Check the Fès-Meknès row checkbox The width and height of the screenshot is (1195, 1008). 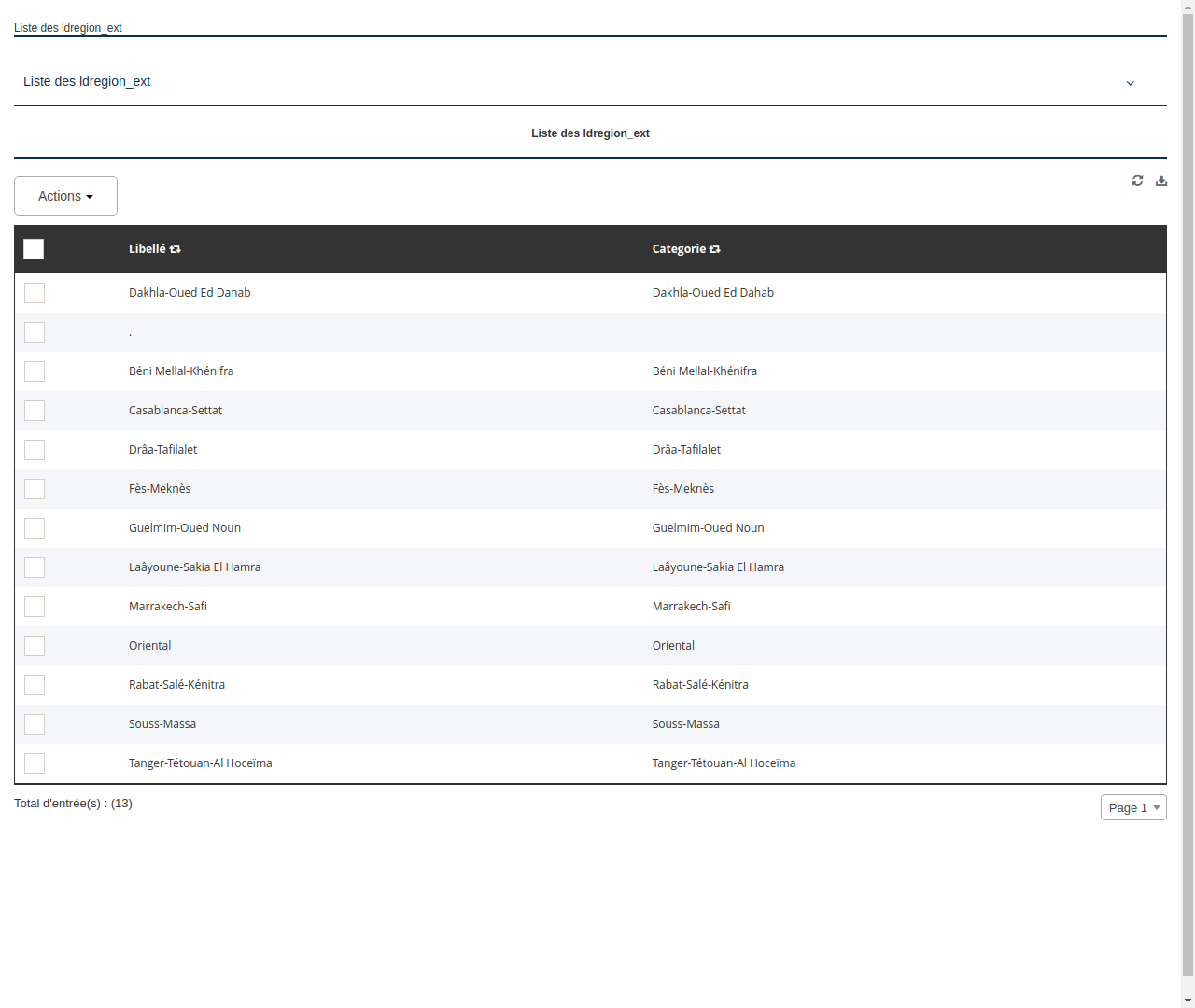[x=35, y=488]
